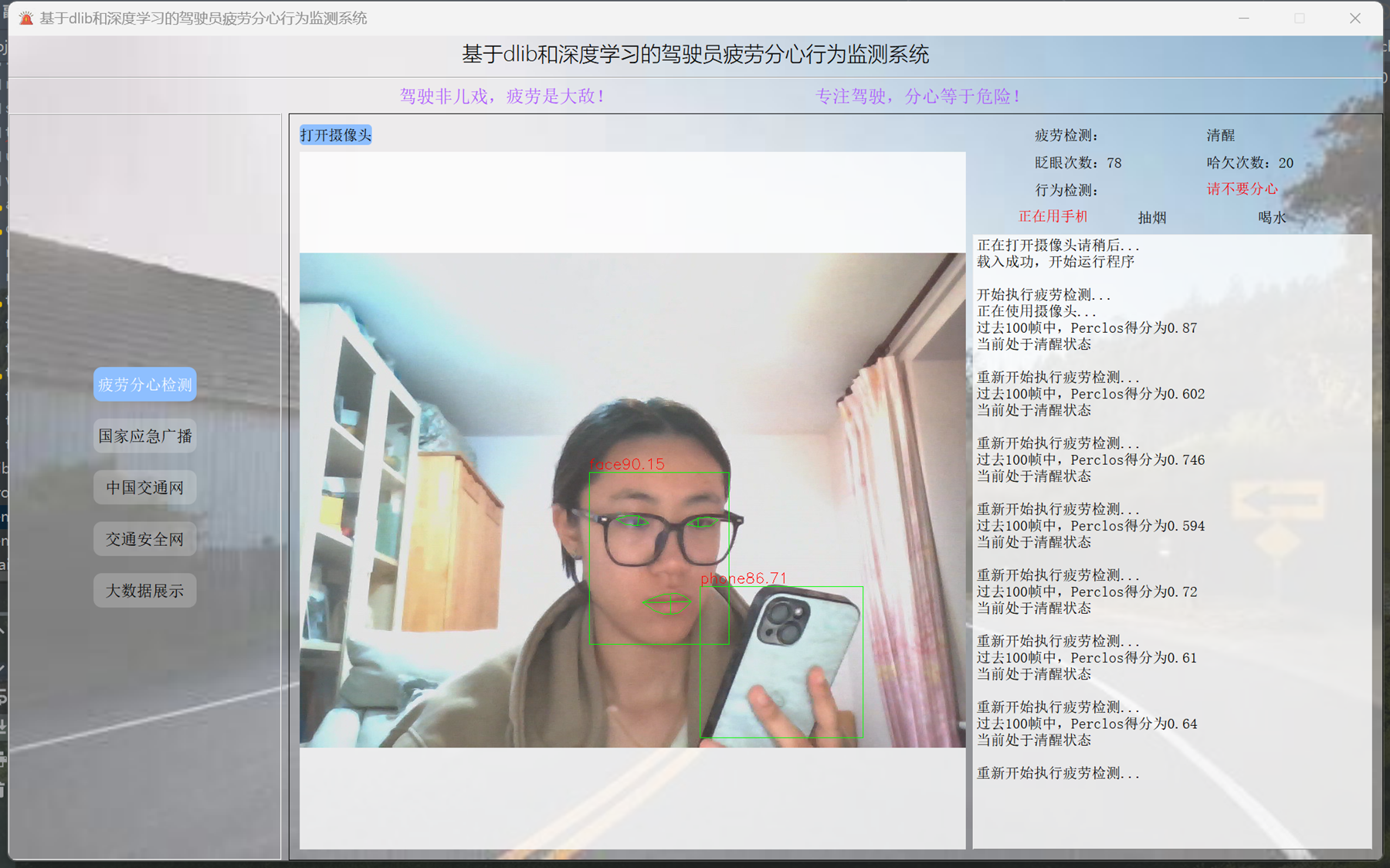The width and height of the screenshot is (1390, 868).
Task: Click the phone86.71 detection label
Action: coord(744,578)
